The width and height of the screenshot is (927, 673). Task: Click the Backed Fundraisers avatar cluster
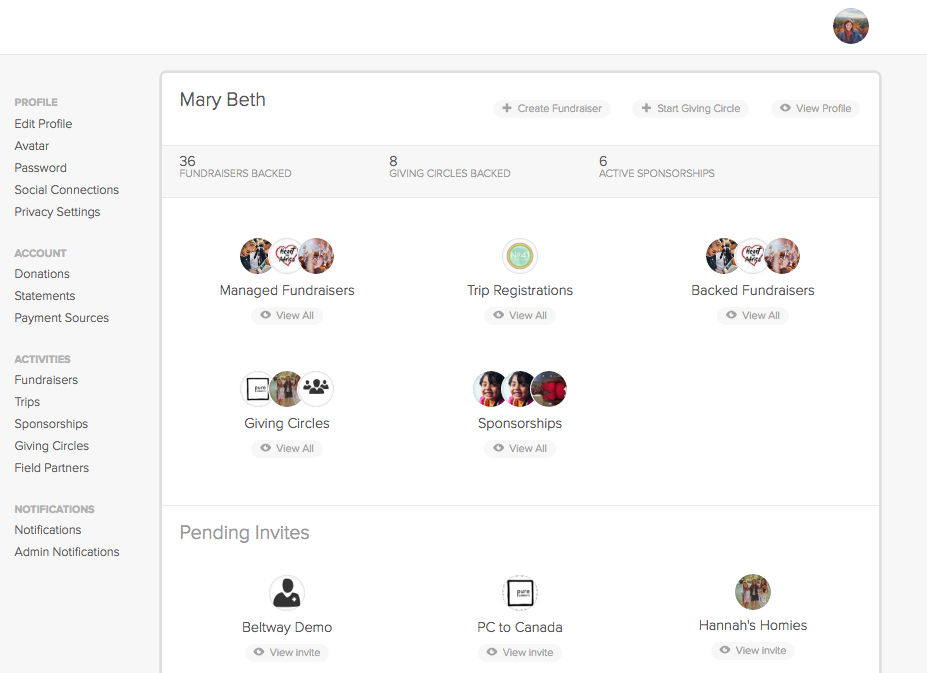(x=753, y=256)
